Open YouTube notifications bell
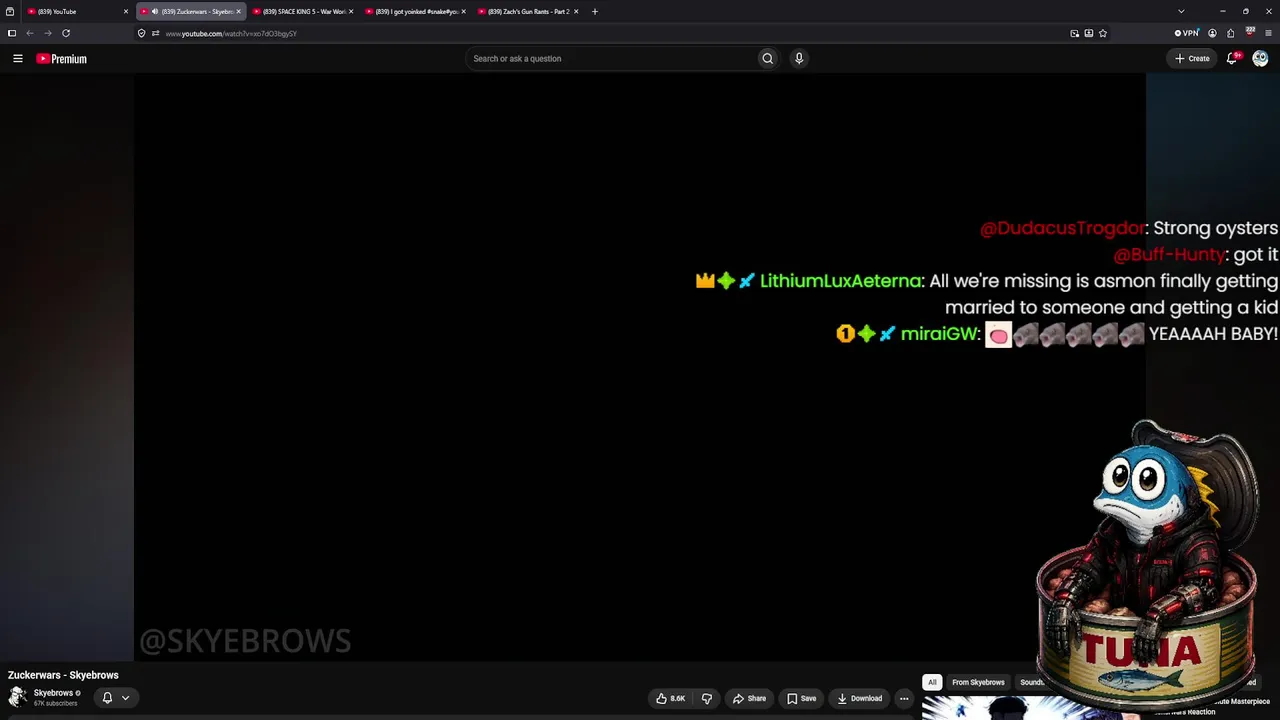Viewport: 1280px width, 720px height. (x=1232, y=58)
